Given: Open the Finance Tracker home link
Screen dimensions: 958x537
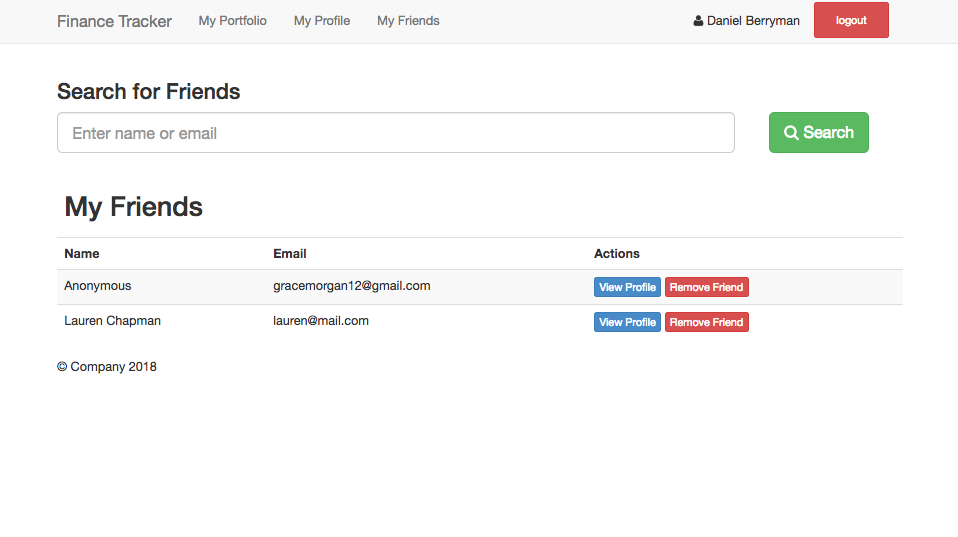Looking at the screenshot, I should coord(114,21).
